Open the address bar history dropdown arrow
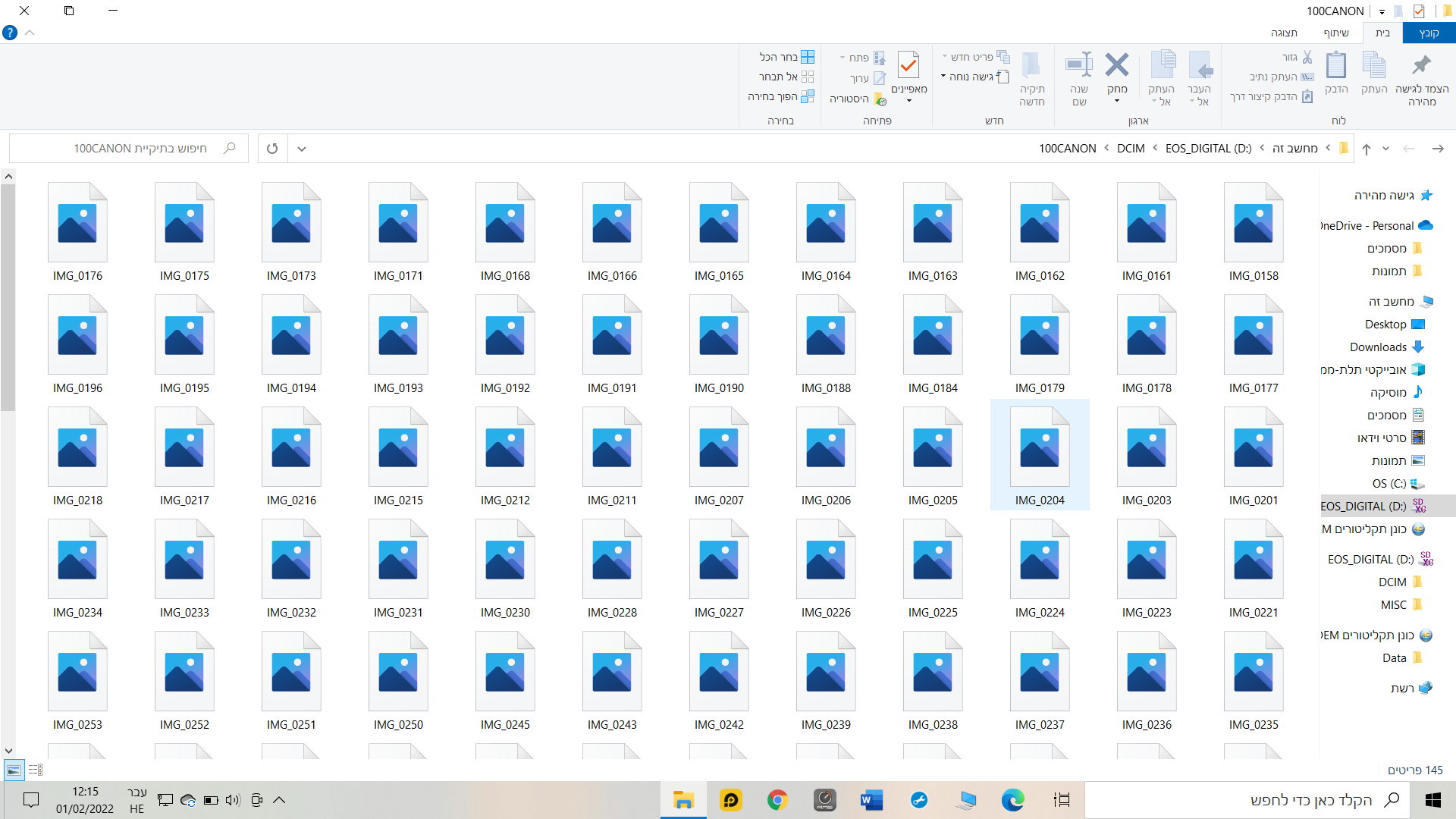The image size is (1456, 819). 302,149
